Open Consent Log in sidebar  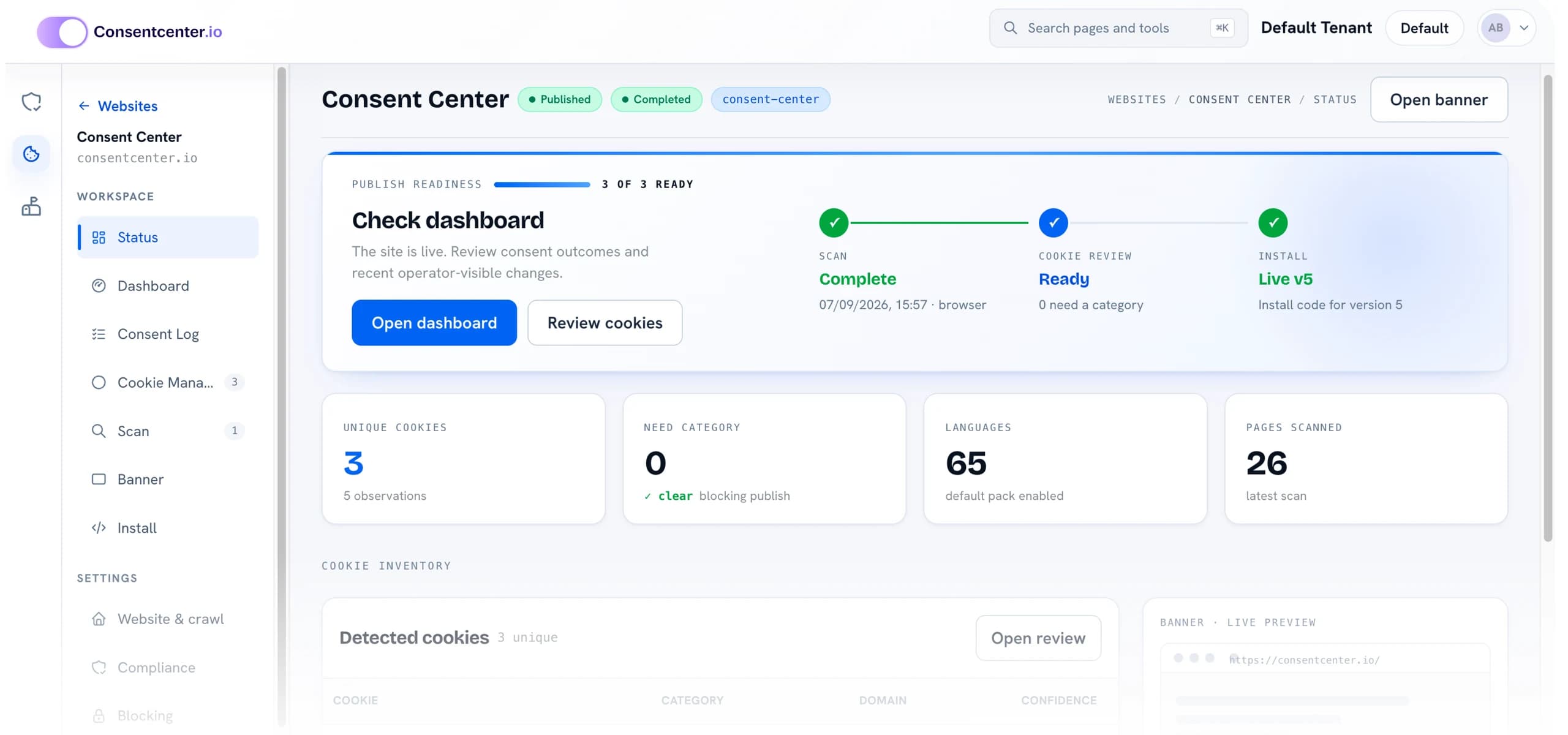click(168, 334)
